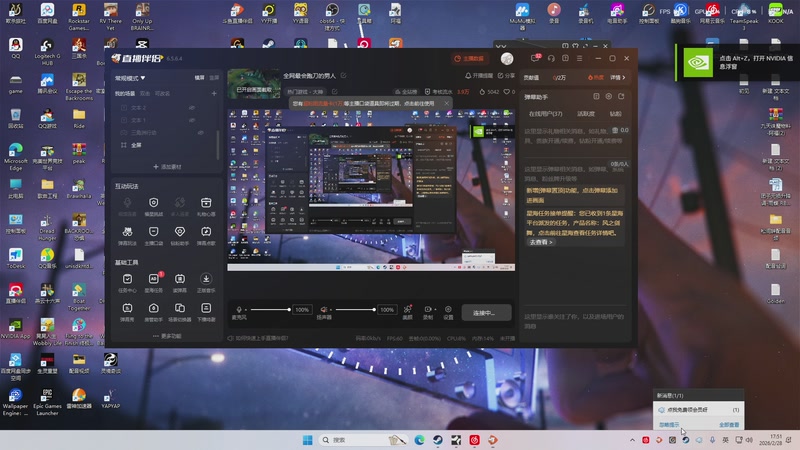
Task: Expand 详情 details in the heat bar
Action: click(x=617, y=78)
